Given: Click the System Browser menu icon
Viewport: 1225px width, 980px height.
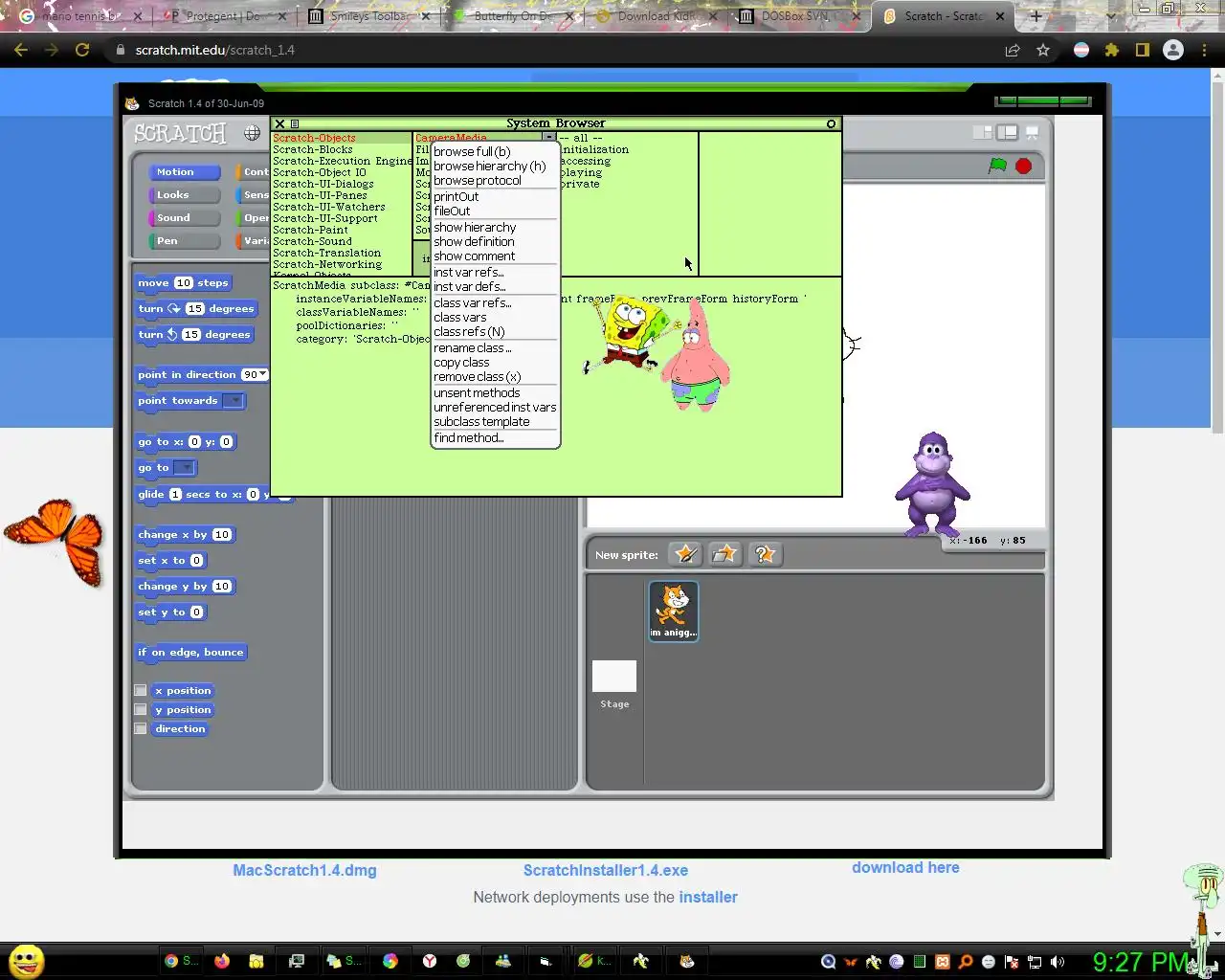Looking at the screenshot, I should (x=295, y=123).
